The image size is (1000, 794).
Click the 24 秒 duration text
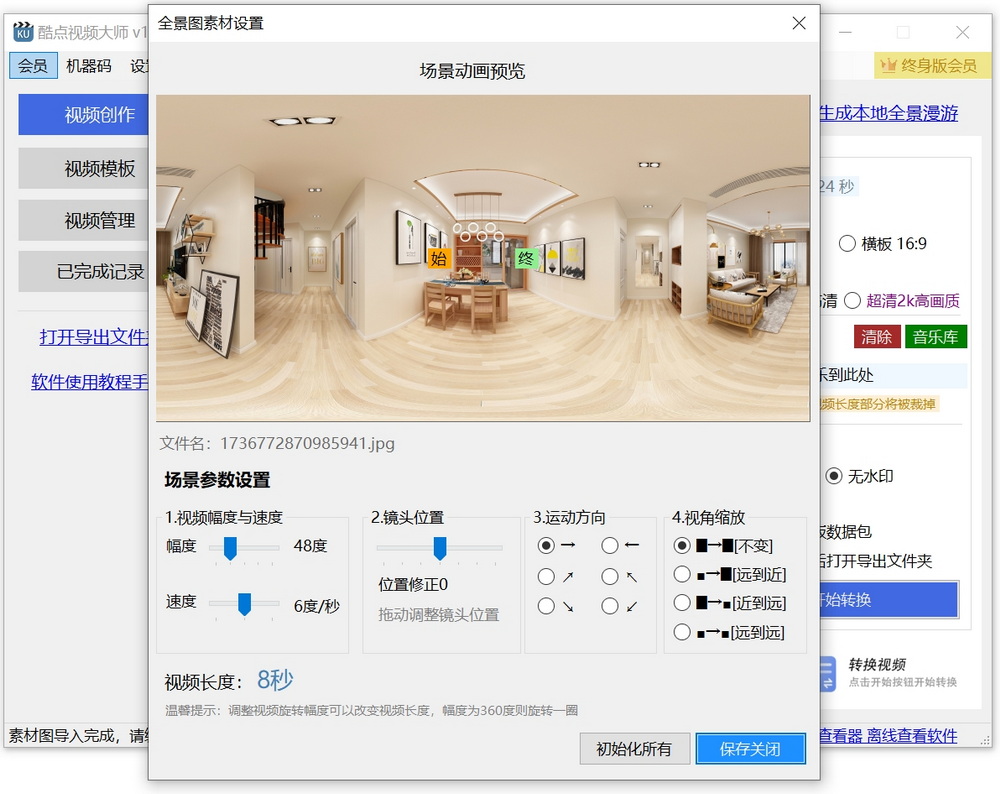click(x=837, y=186)
